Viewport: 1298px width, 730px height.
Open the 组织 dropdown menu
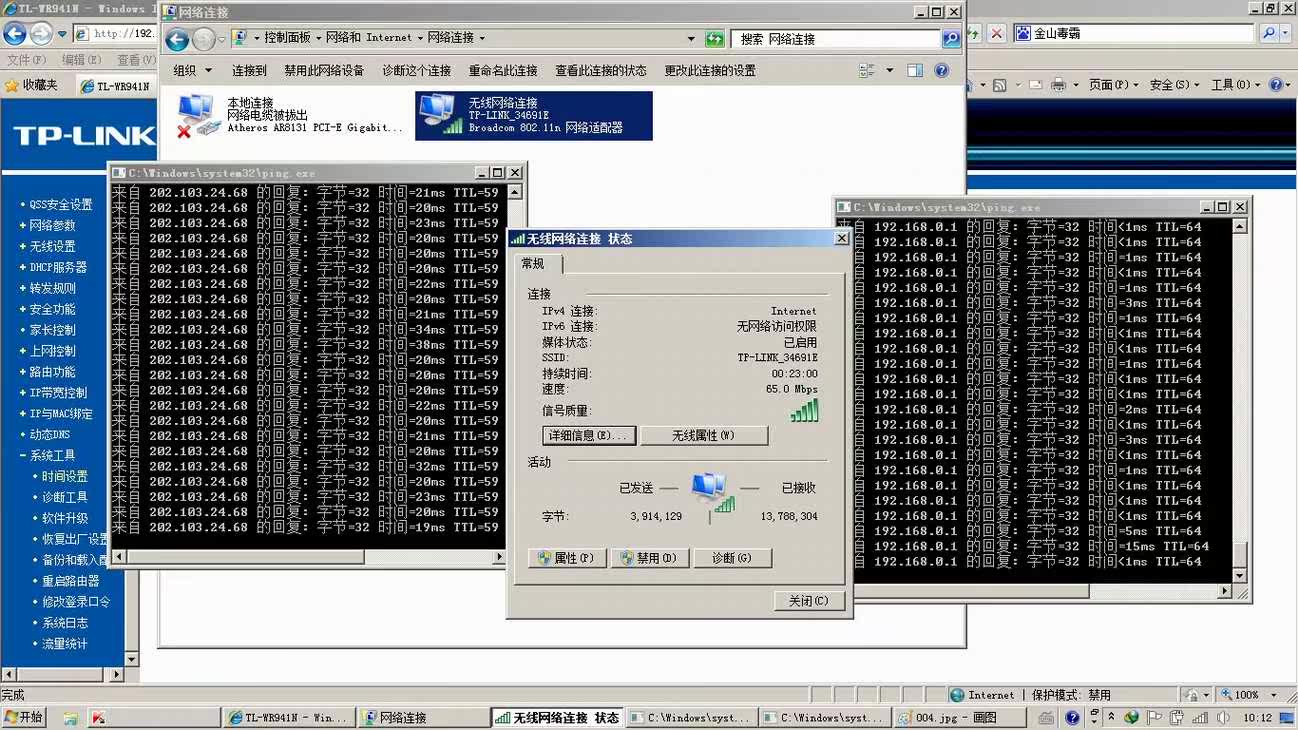193,71
